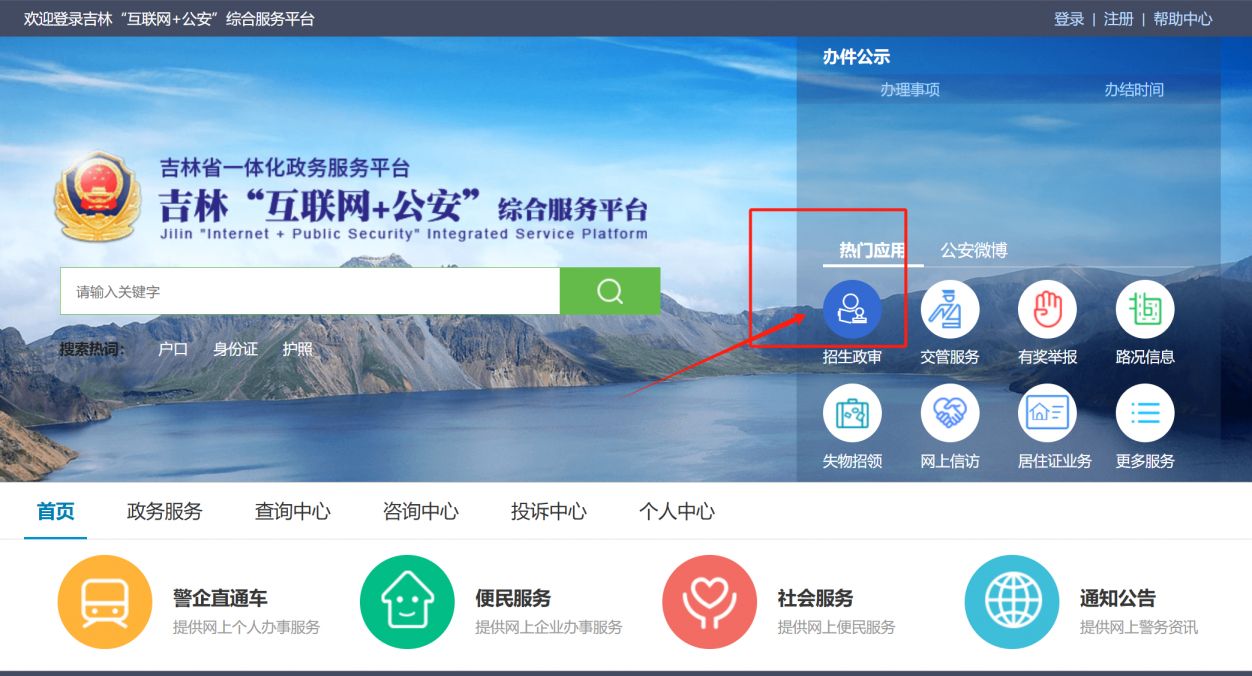This screenshot has width=1252, height=676.
Task: Go to the 首页 navigation tab
Action: point(56,511)
